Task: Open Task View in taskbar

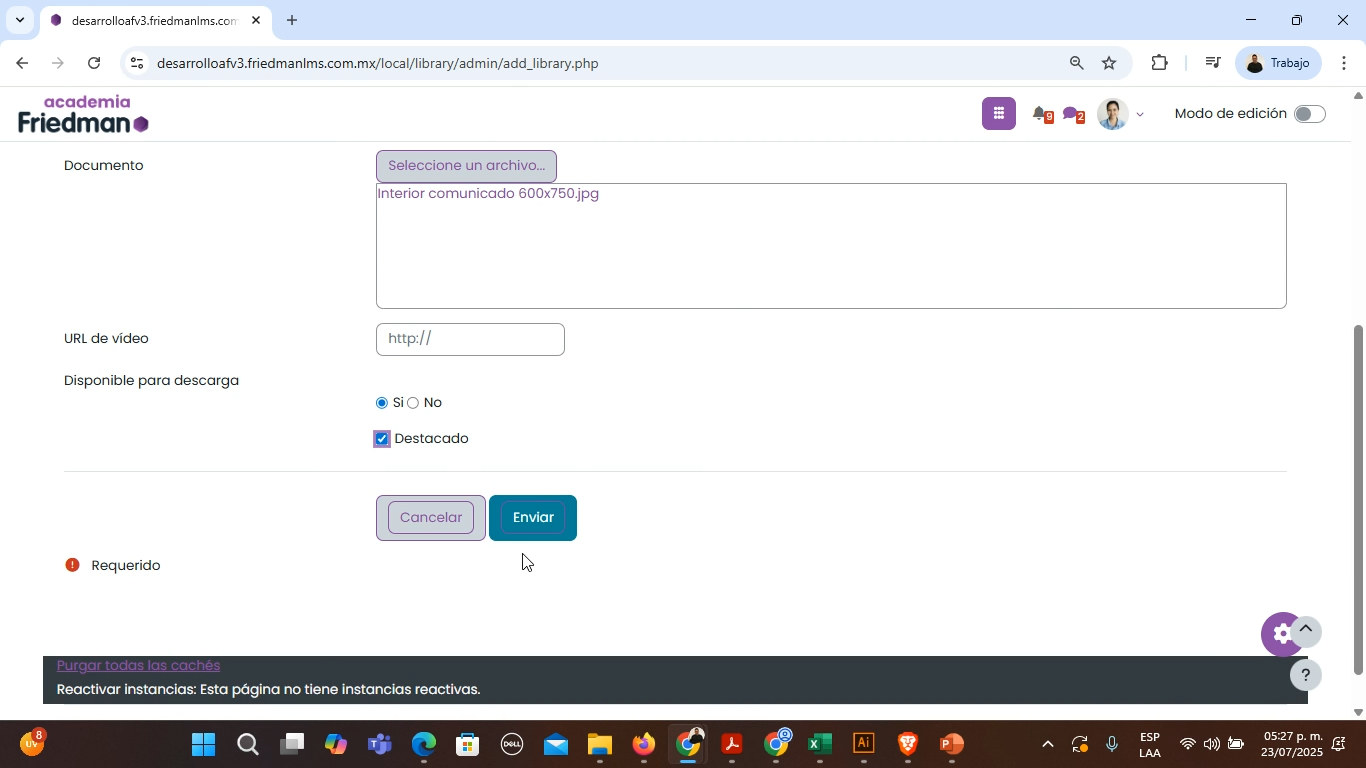Action: pos(291,745)
